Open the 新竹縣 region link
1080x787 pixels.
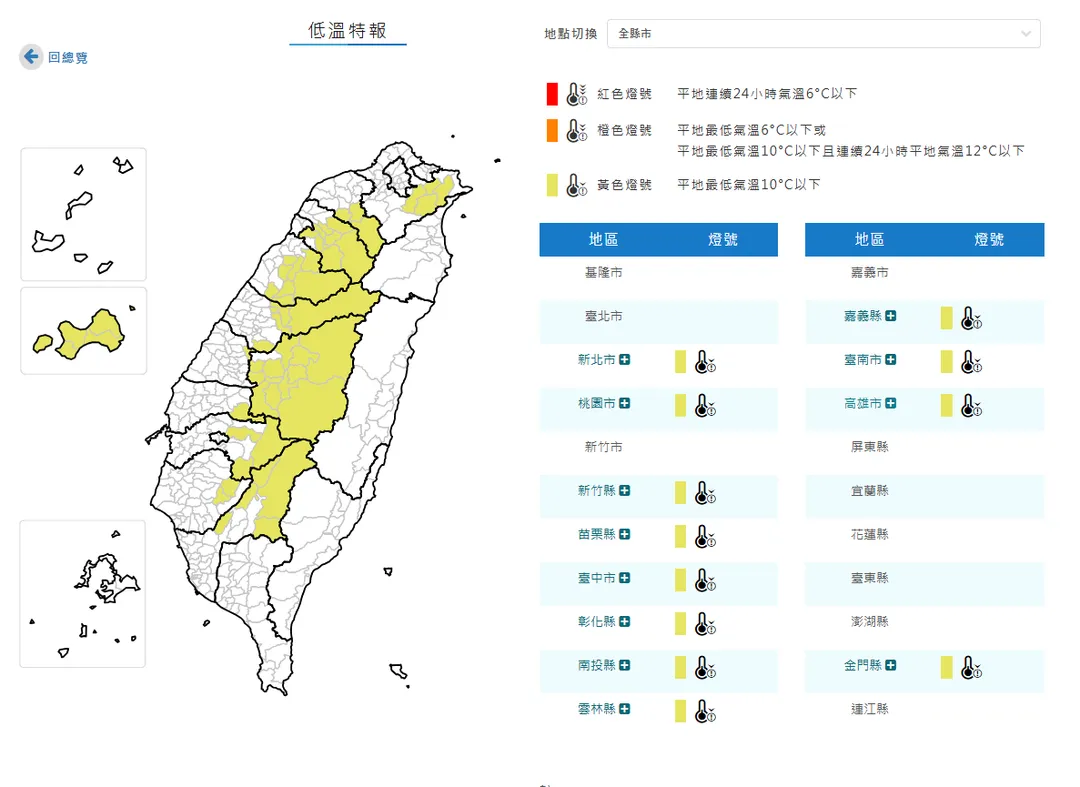click(596, 490)
